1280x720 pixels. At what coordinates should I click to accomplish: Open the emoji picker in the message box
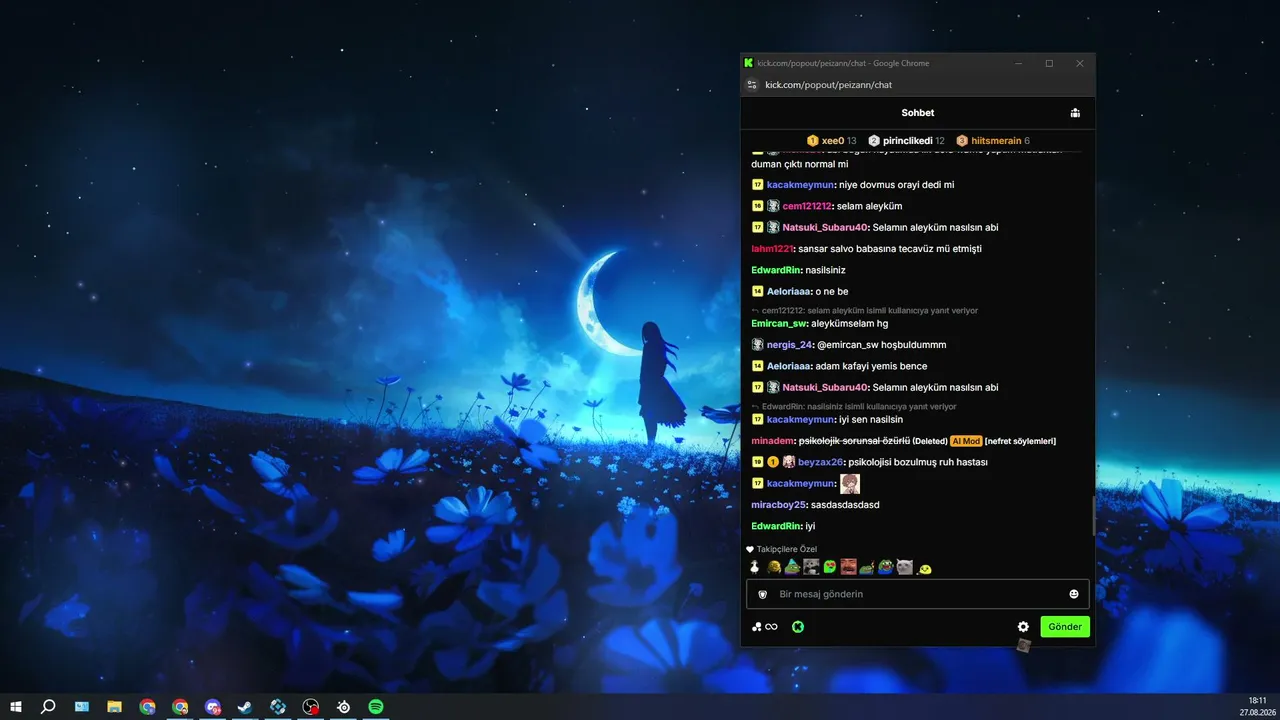pyautogui.click(x=1074, y=594)
